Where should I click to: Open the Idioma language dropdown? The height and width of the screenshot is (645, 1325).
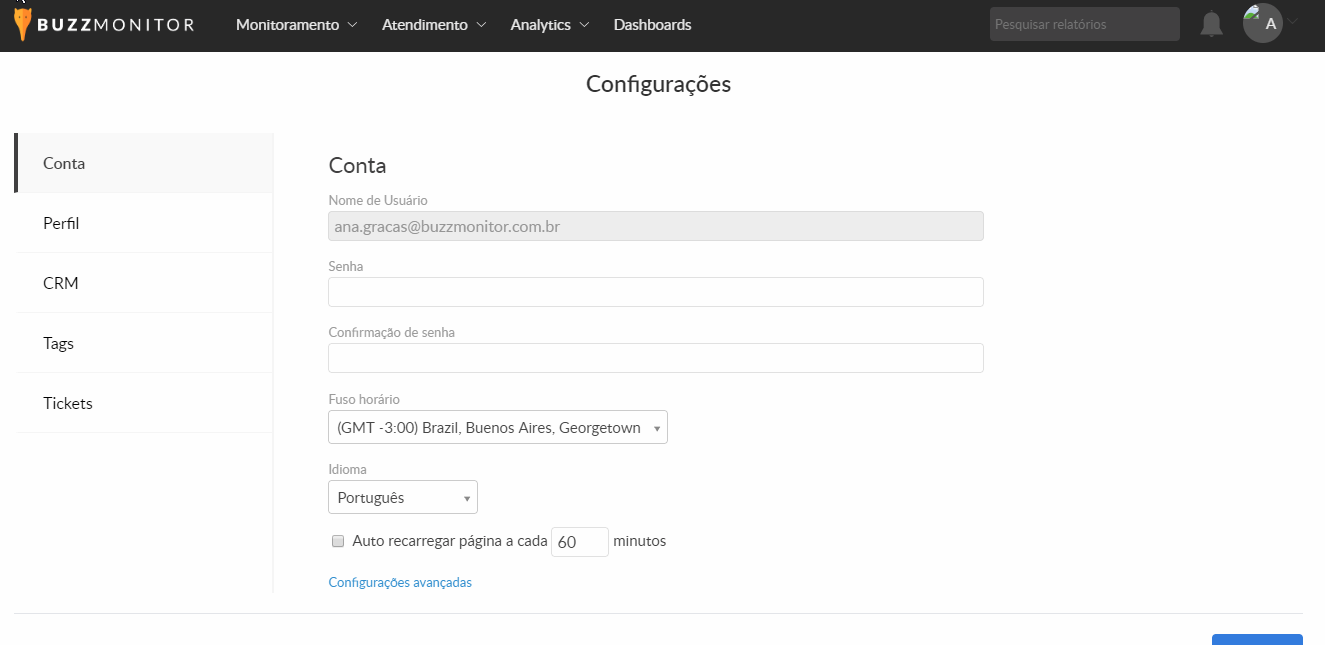click(x=402, y=497)
